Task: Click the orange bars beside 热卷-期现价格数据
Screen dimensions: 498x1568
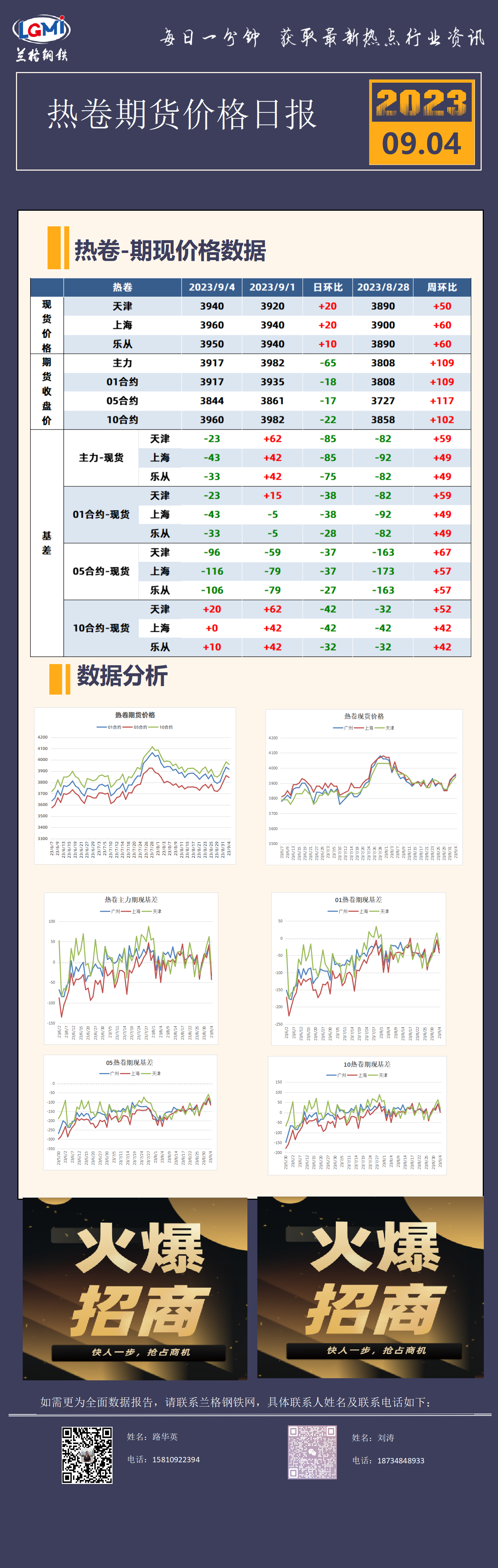Action: (x=59, y=248)
